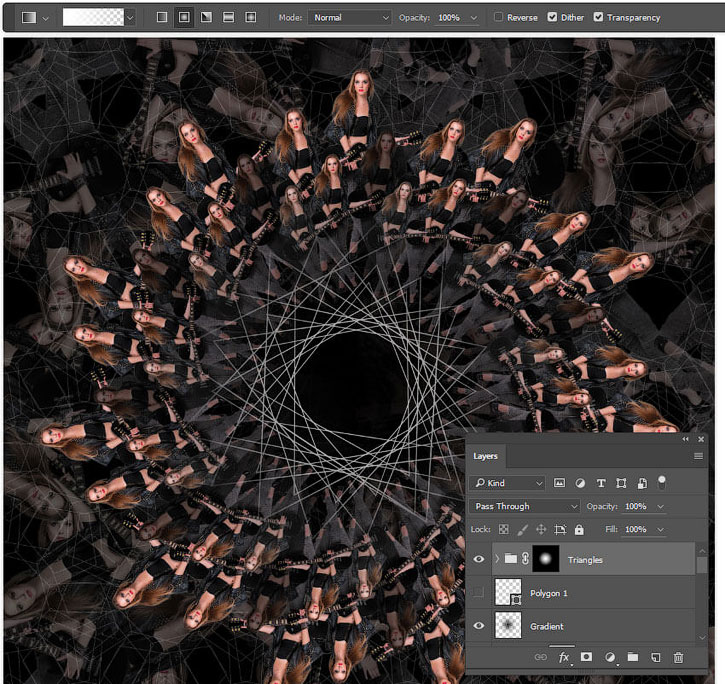The image size is (725, 684).
Task: Open the Layers panel menu
Action: (x=699, y=456)
